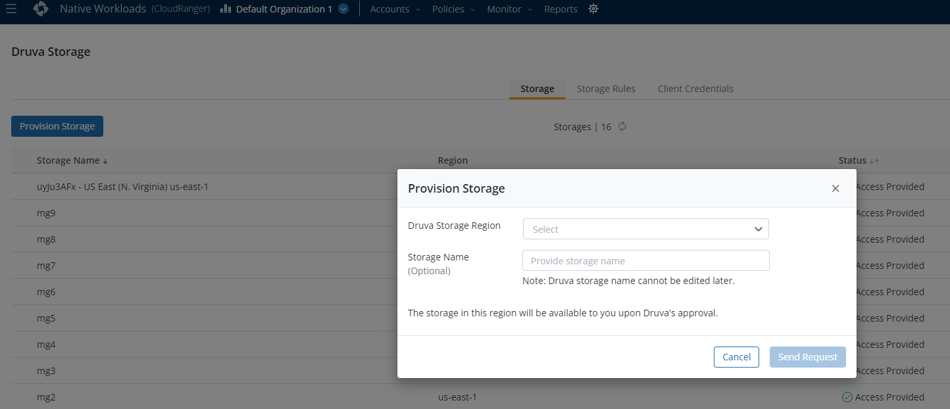950x409 pixels.
Task: Refresh the storages count
Action: (x=622, y=127)
